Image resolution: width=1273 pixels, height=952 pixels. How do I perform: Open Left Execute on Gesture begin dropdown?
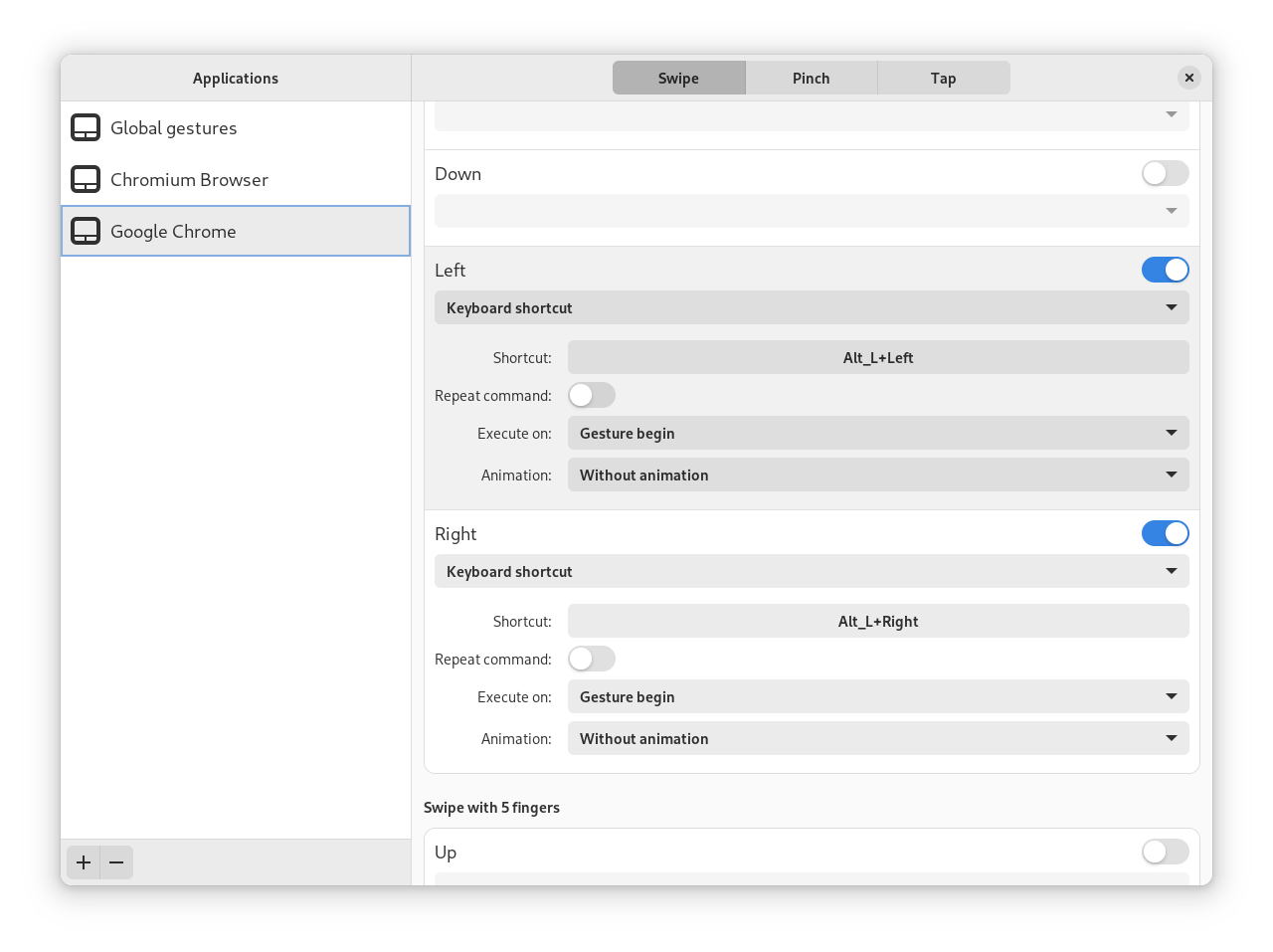pyautogui.click(x=878, y=433)
